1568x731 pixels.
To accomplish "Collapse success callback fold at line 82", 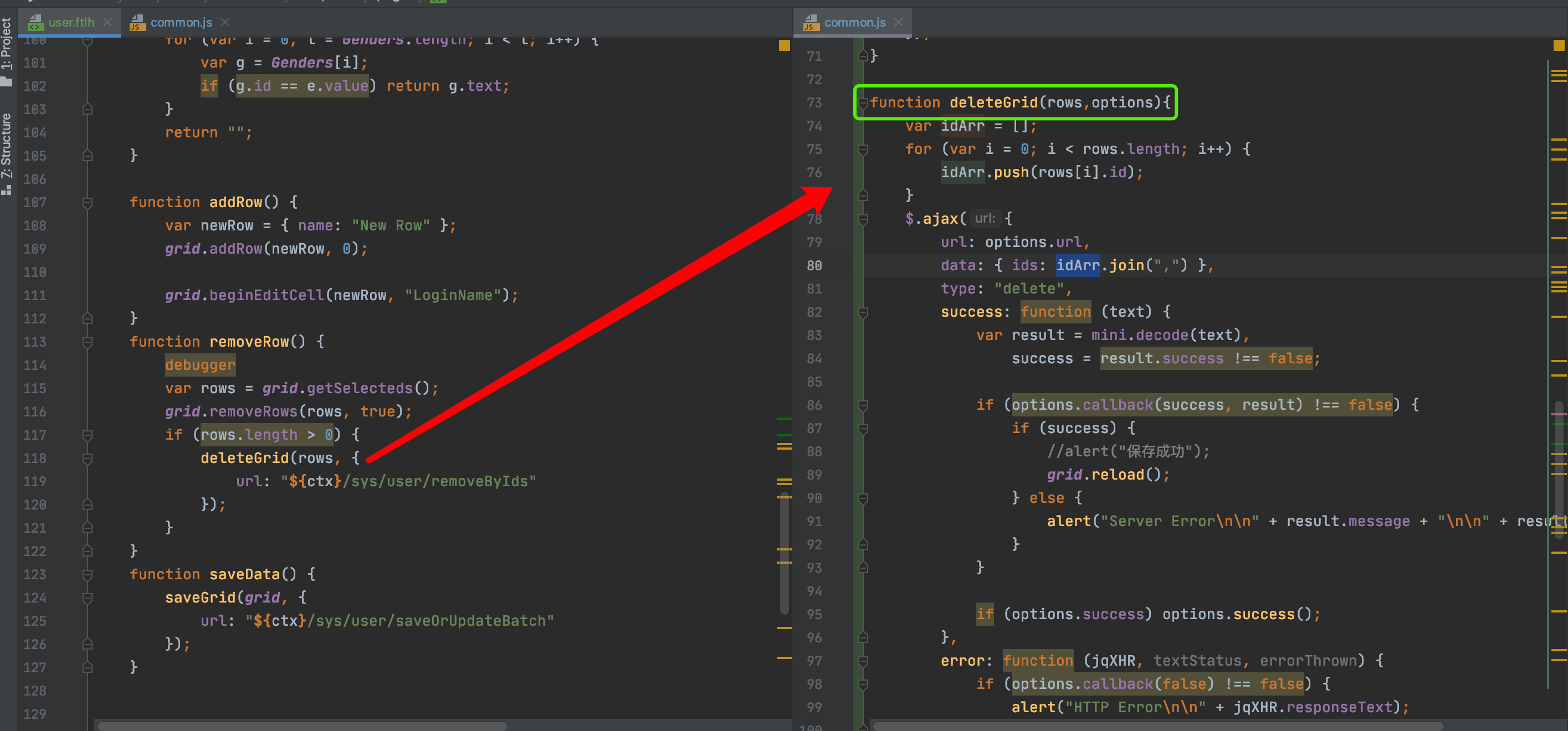I will (863, 312).
